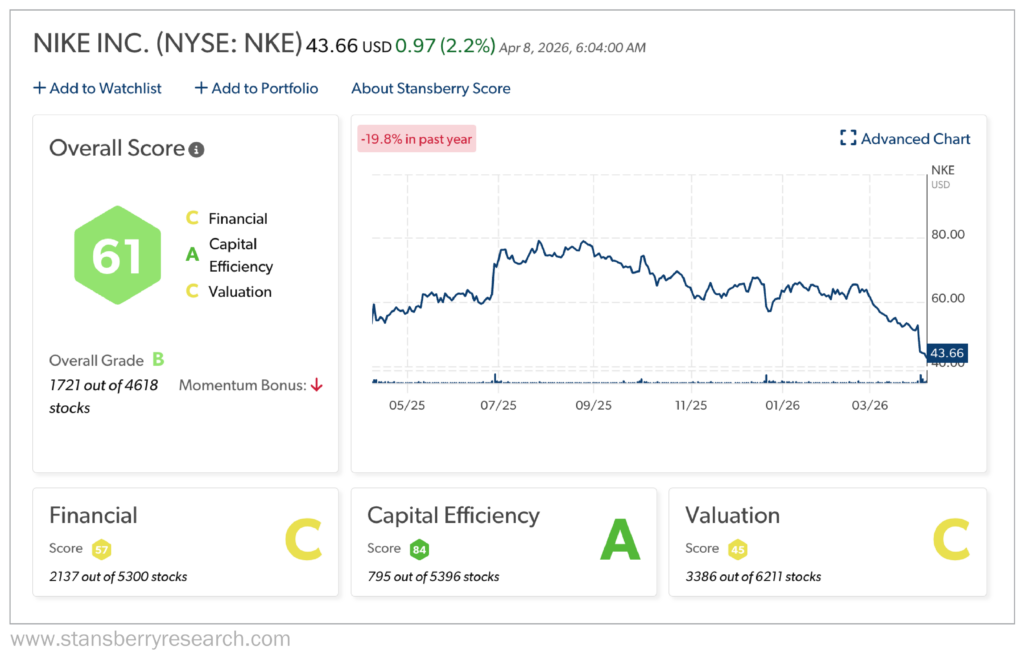Click the Overall Grade B letter
Viewport: 1024px width, 656px height.
157,360
